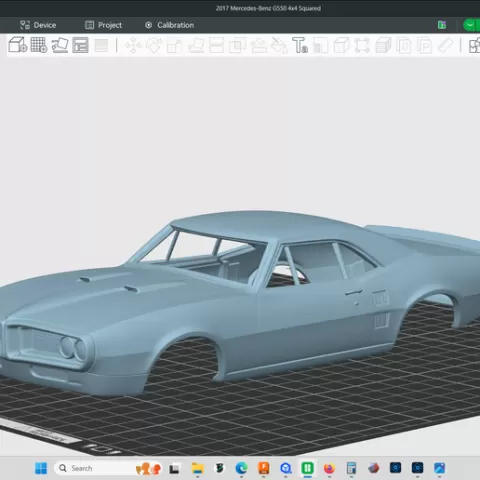Switch to the Project tab
Screen dimensions: 480x480
point(103,25)
